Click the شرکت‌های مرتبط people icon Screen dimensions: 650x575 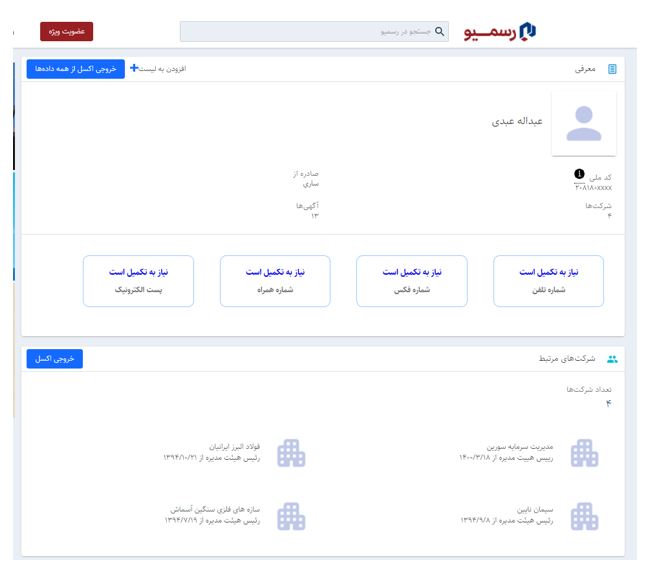(612, 358)
